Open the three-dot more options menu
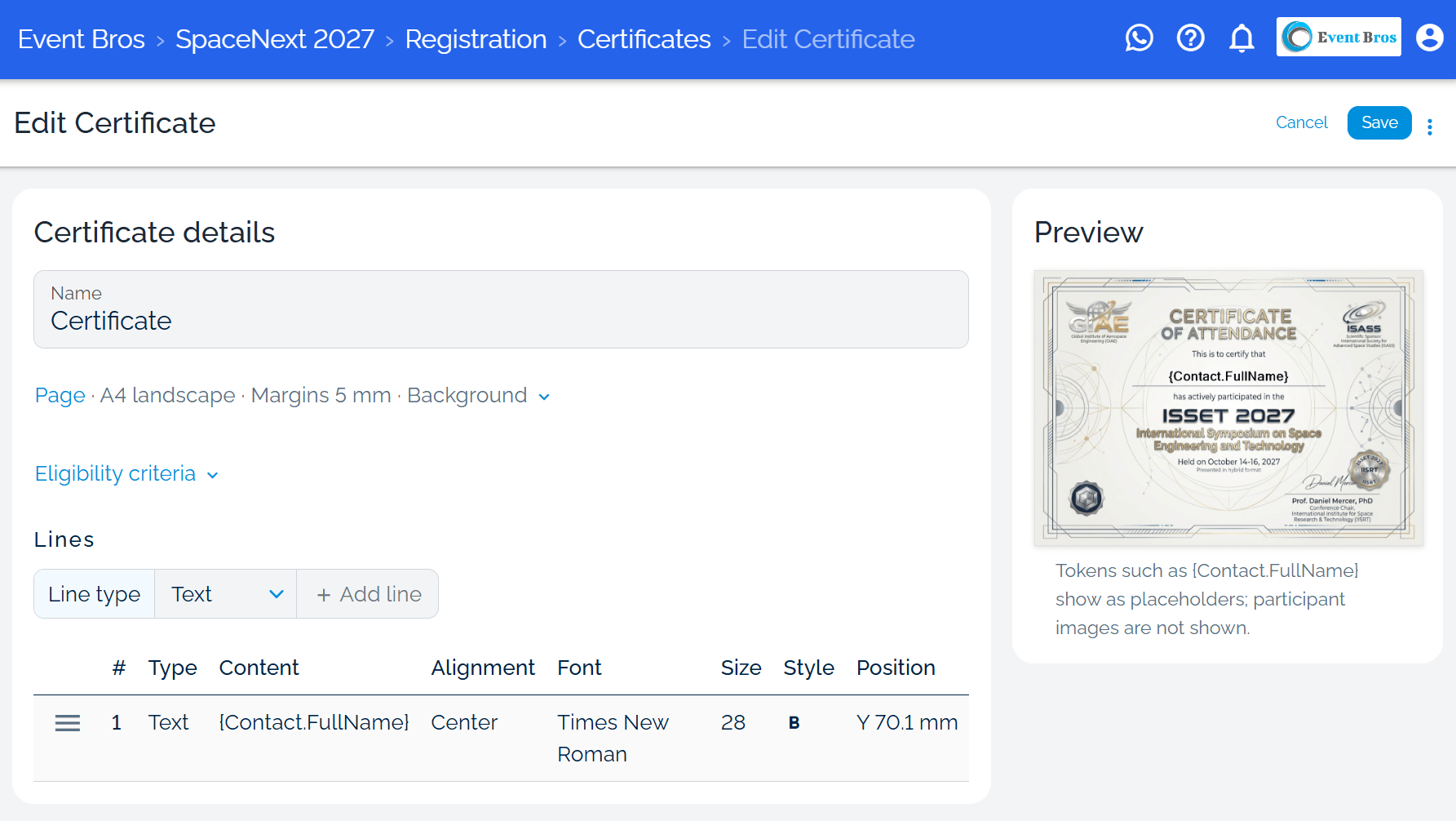 pyautogui.click(x=1429, y=126)
